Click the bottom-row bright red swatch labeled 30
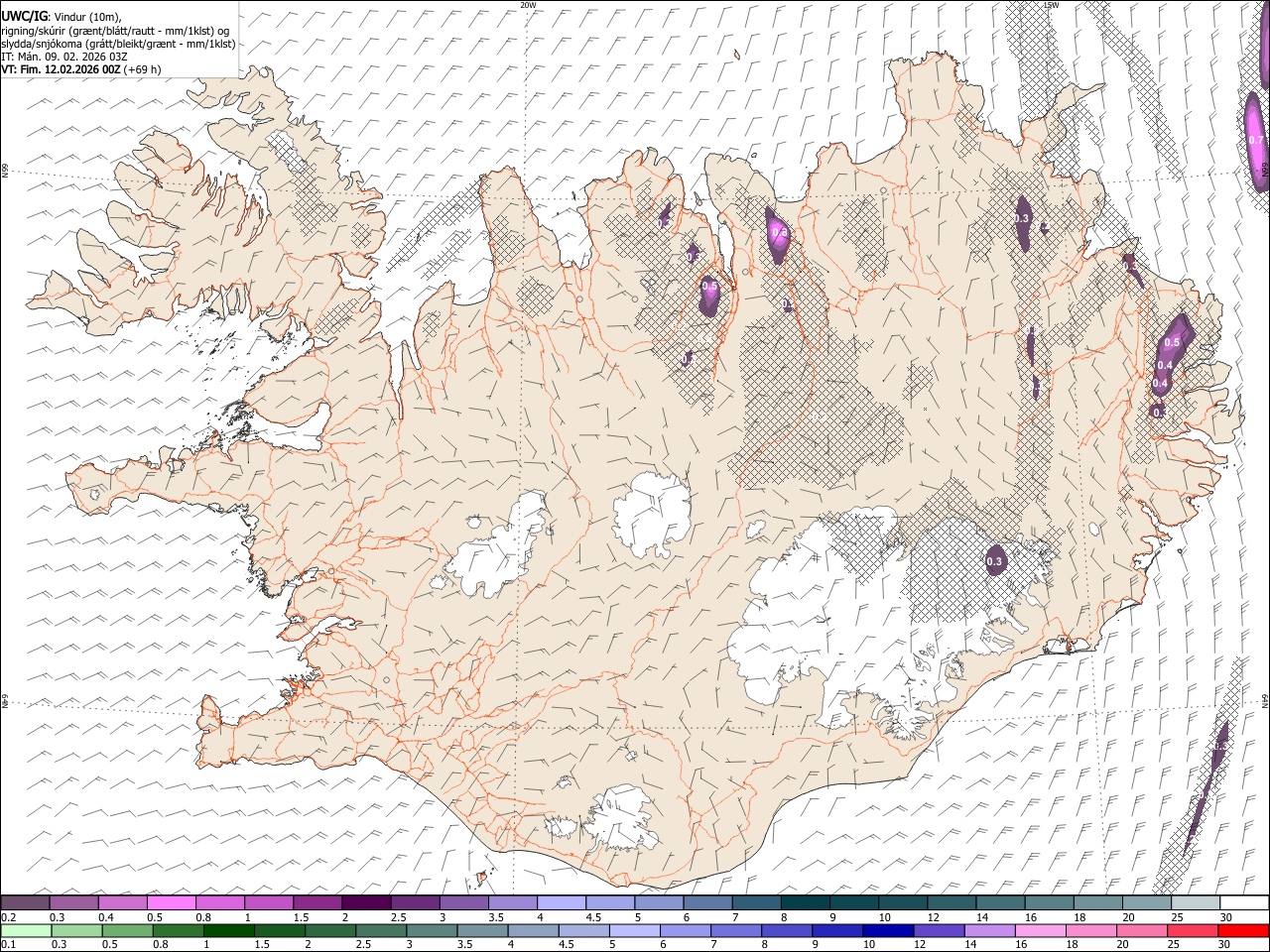The width and height of the screenshot is (1270, 952). pos(1243,930)
